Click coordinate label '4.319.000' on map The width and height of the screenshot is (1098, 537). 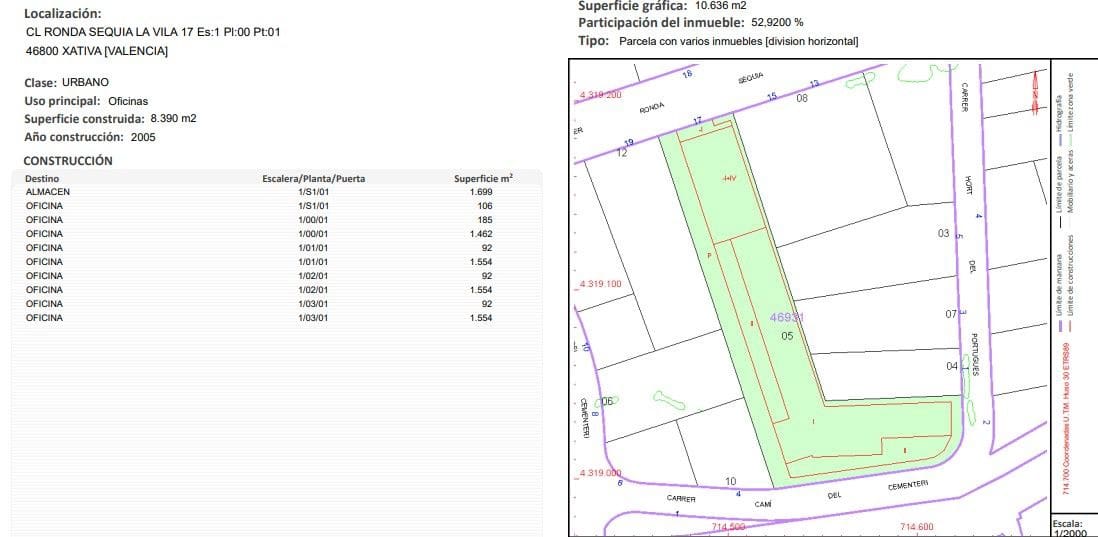point(600,473)
